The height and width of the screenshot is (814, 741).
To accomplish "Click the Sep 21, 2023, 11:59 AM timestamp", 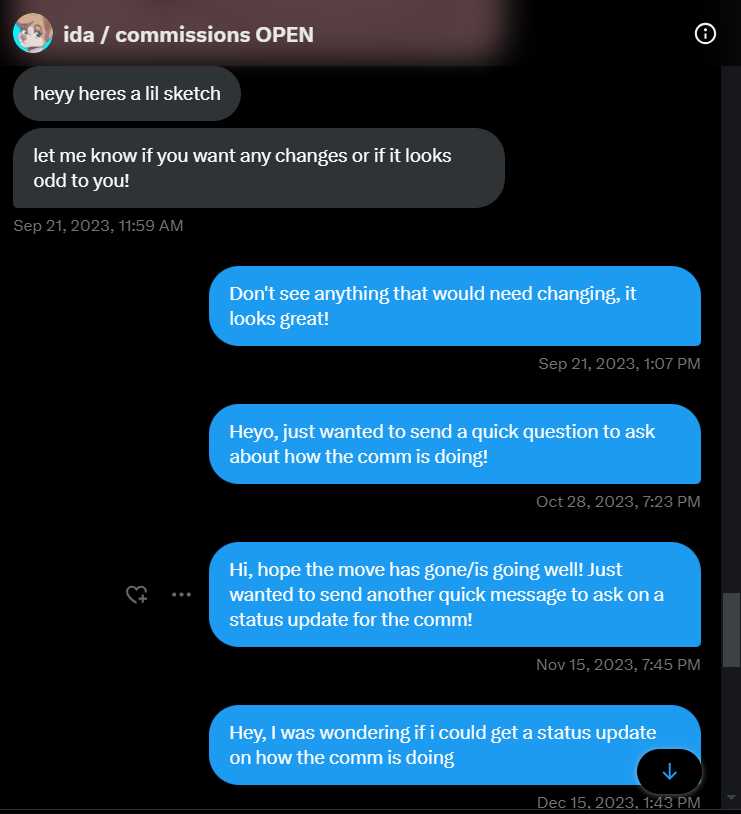I will (x=98, y=226).
